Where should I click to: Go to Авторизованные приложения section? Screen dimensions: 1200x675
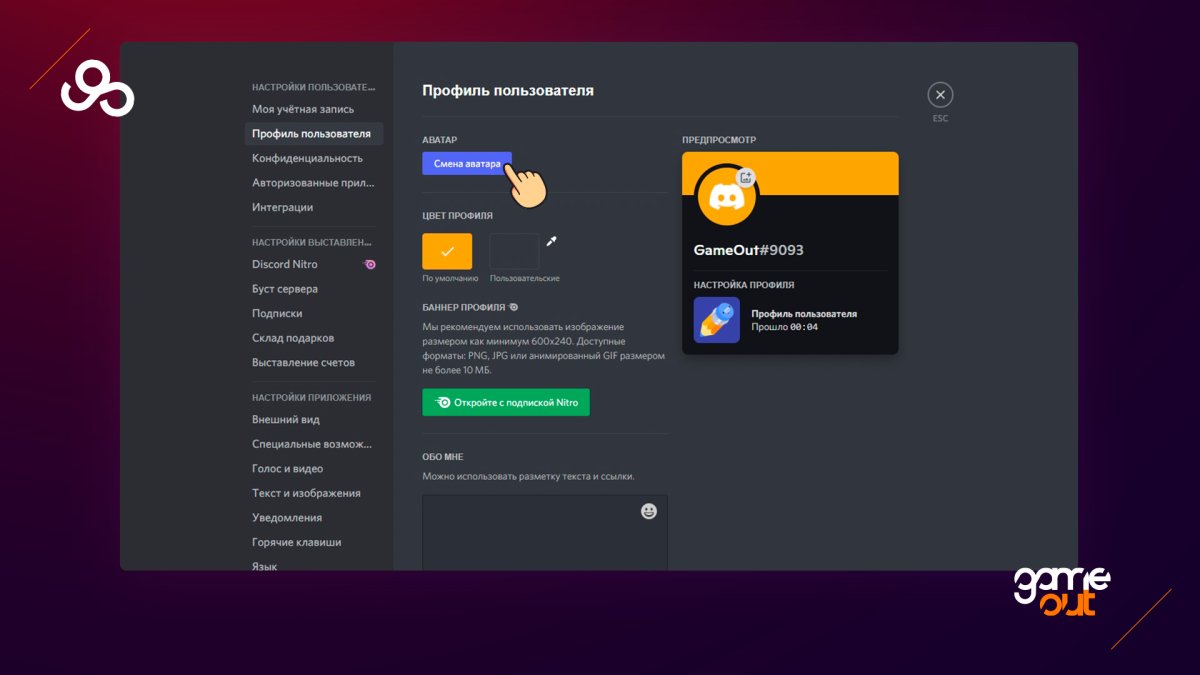pyautogui.click(x=313, y=183)
